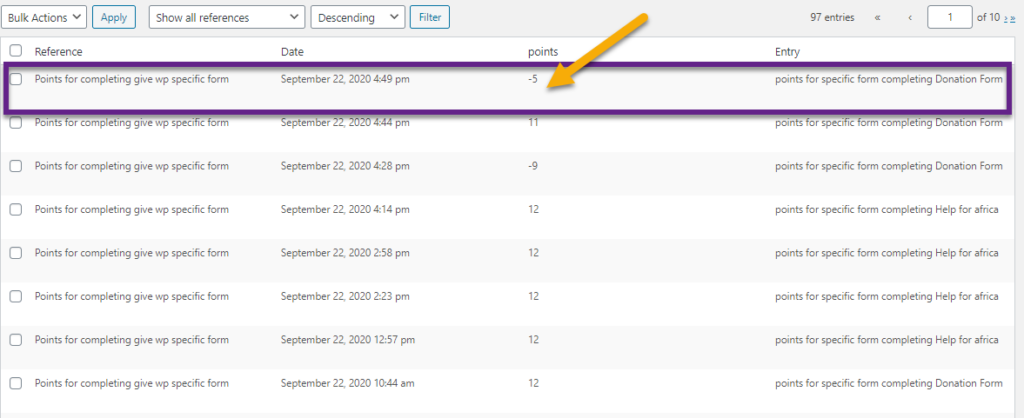The height and width of the screenshot is (418, 1024).
Task: Select checkbox for September 22 4:28 pm row
Action: (x=16, y=166)
